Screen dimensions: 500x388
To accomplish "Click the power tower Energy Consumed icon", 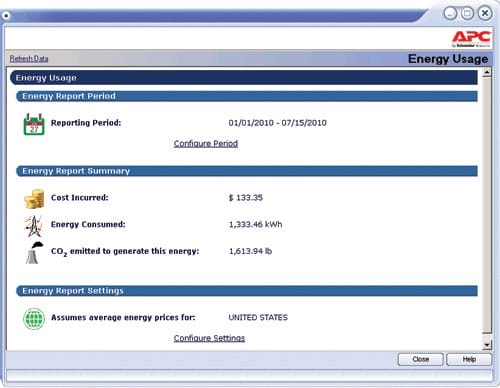I will click(34, 226).
